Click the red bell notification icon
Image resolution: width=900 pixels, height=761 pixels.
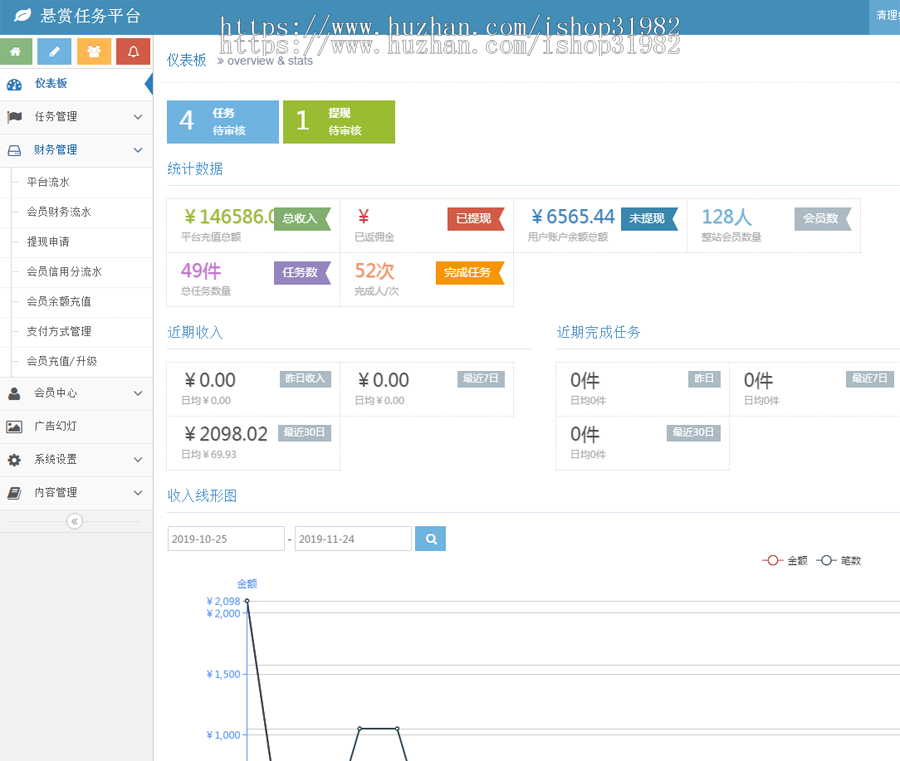click(133, 52)
